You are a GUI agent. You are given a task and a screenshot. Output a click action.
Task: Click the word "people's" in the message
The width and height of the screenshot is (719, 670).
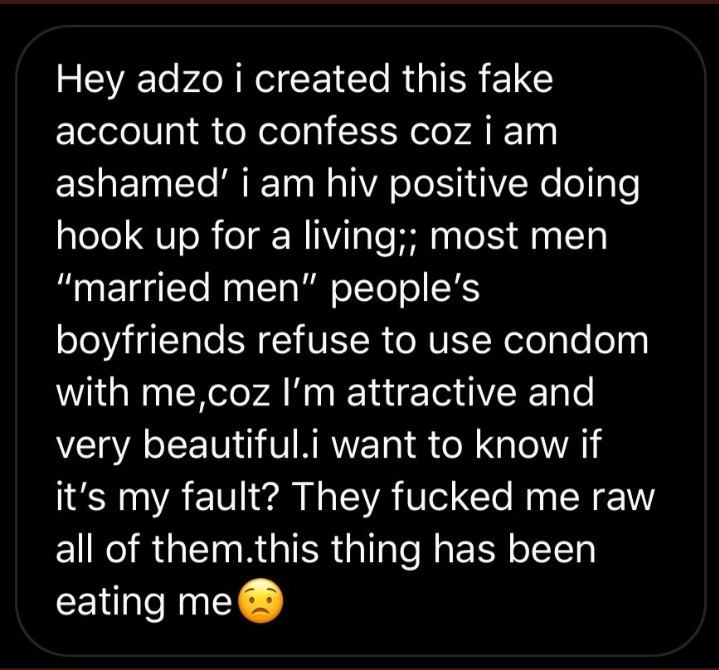[404, 291]
